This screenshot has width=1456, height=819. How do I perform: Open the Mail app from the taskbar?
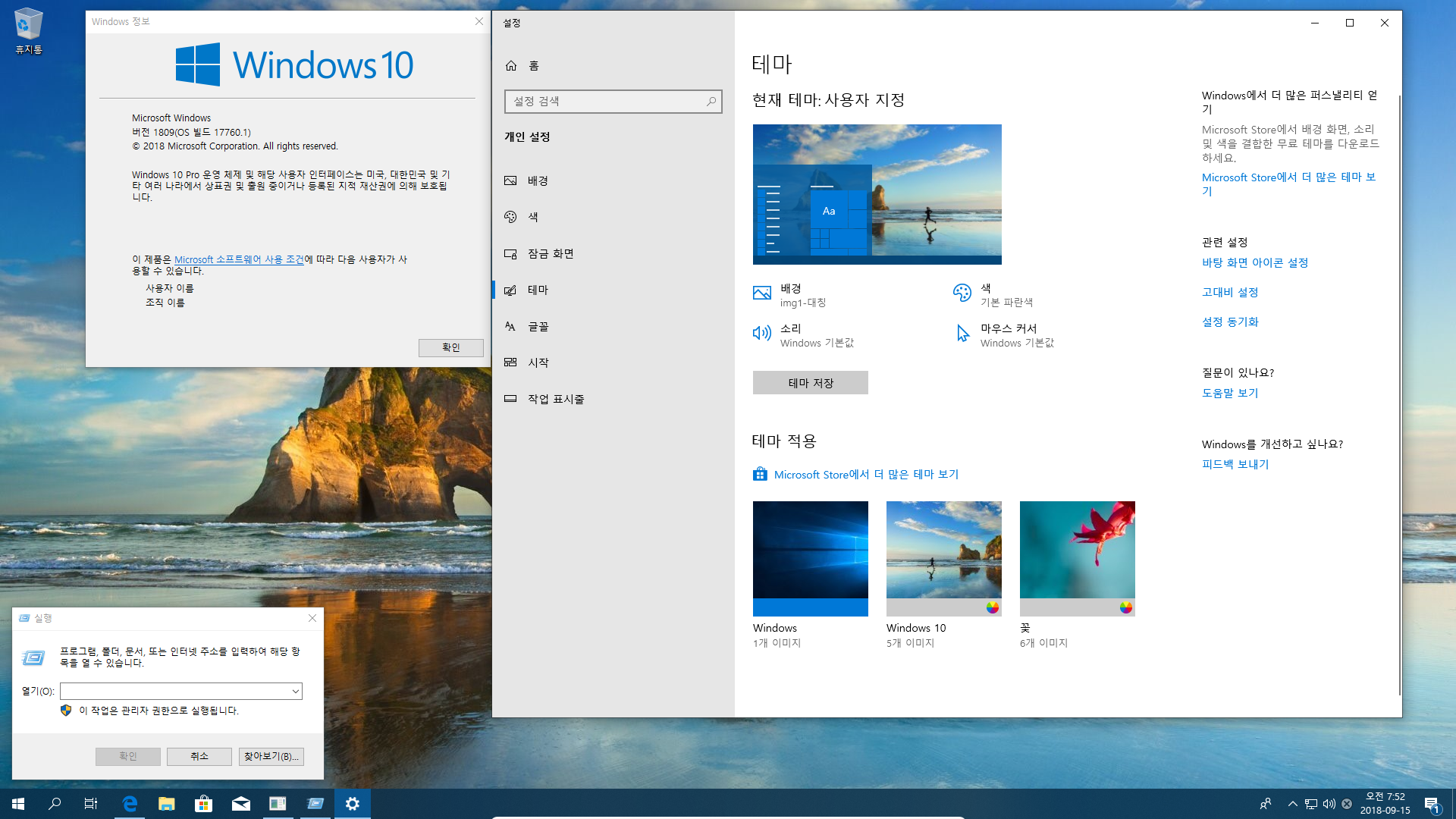[241, 804]
